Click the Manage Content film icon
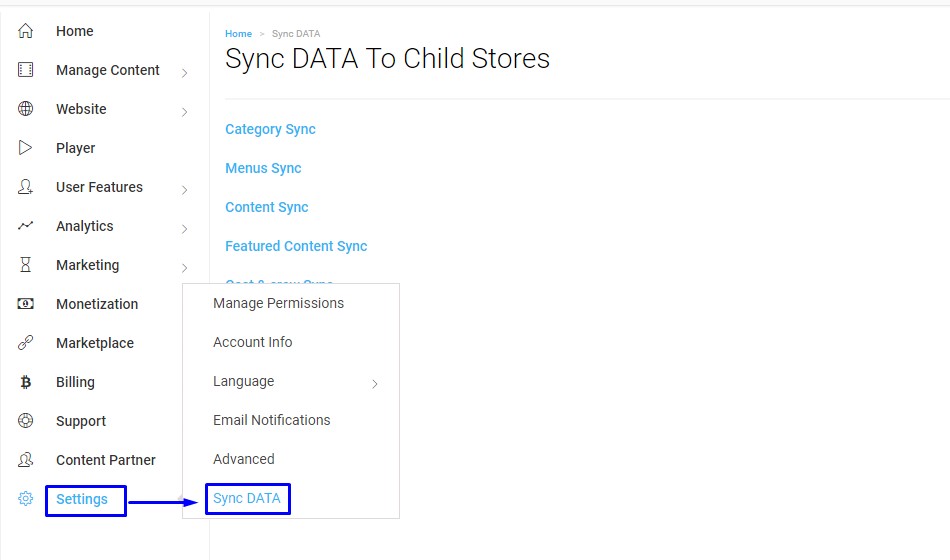Image resolution: width=950 pixels, height=560 pixels. [x=26, y=70]
